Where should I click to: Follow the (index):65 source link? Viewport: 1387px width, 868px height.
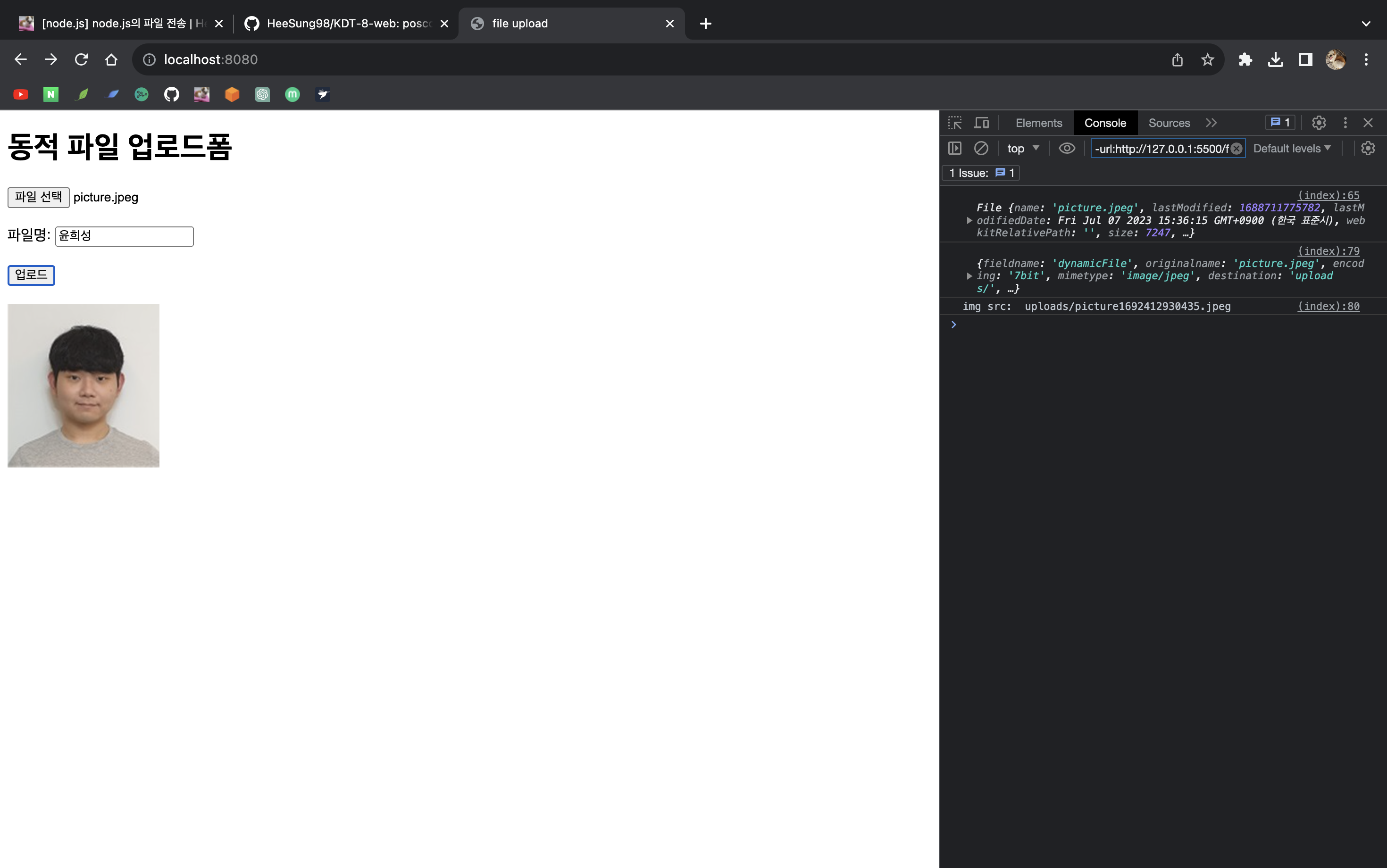click(1329, 195)
